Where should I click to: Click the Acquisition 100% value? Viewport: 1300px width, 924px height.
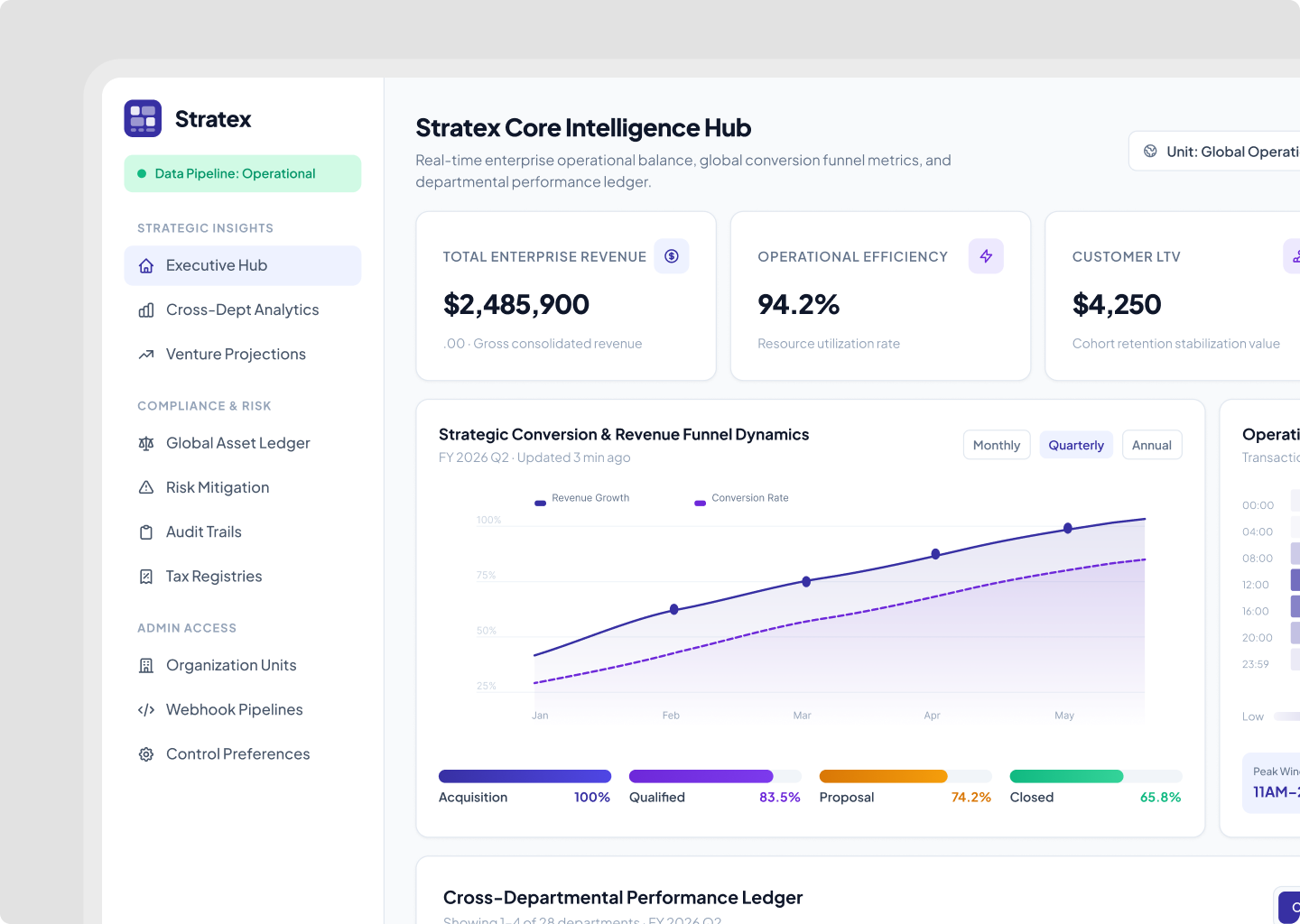click(x=592, y=798)
